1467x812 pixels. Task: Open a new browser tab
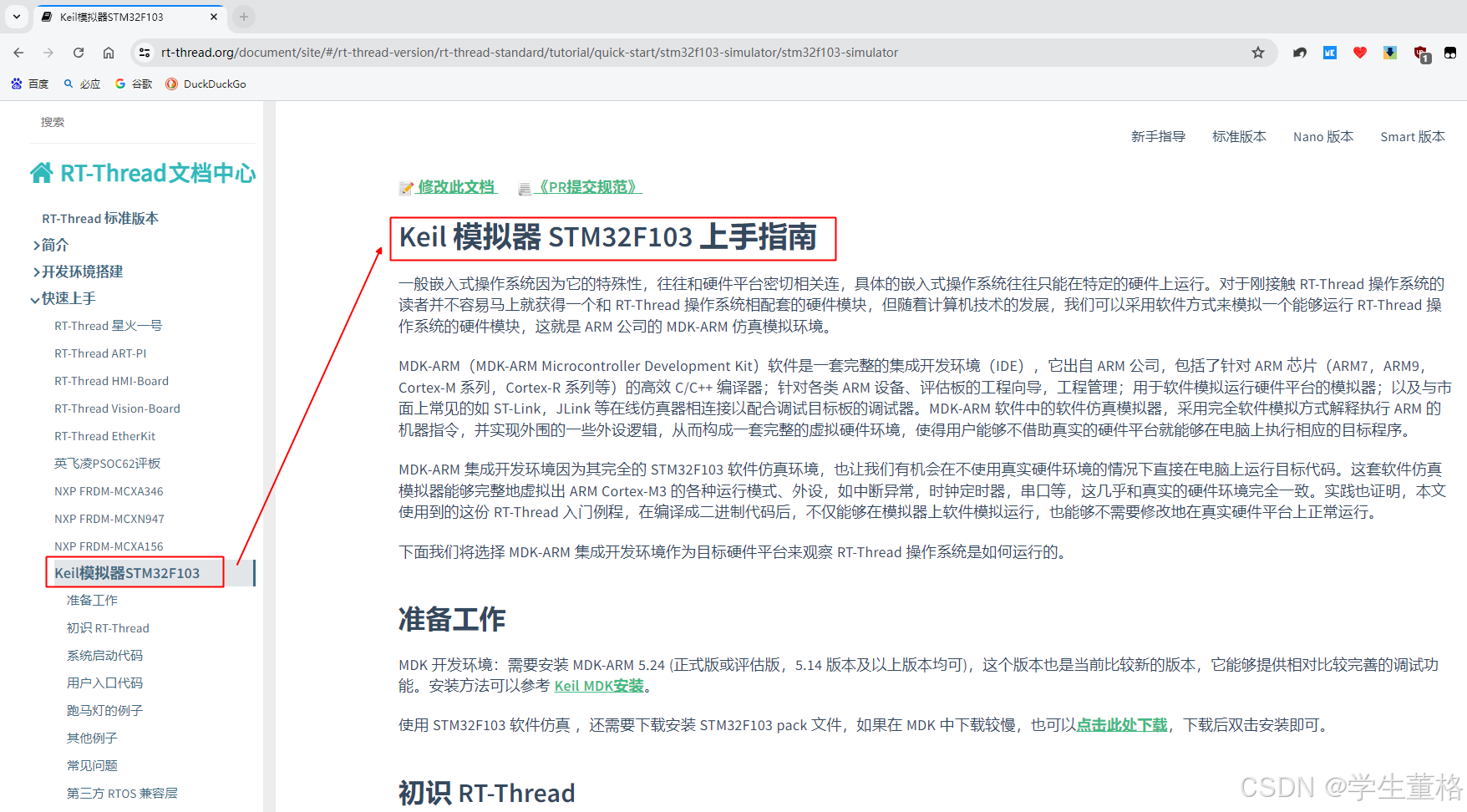tap(244, 17)
